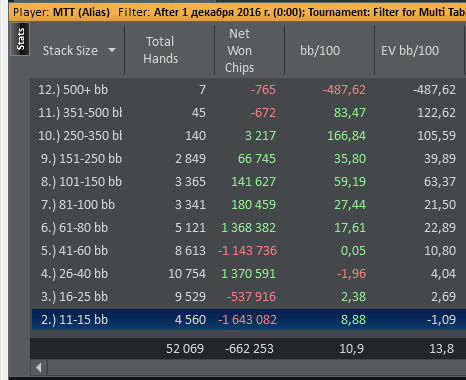Screen dimensions: 466x380
Task: Sort by the Stack Size column header
Action: point(70,51)
